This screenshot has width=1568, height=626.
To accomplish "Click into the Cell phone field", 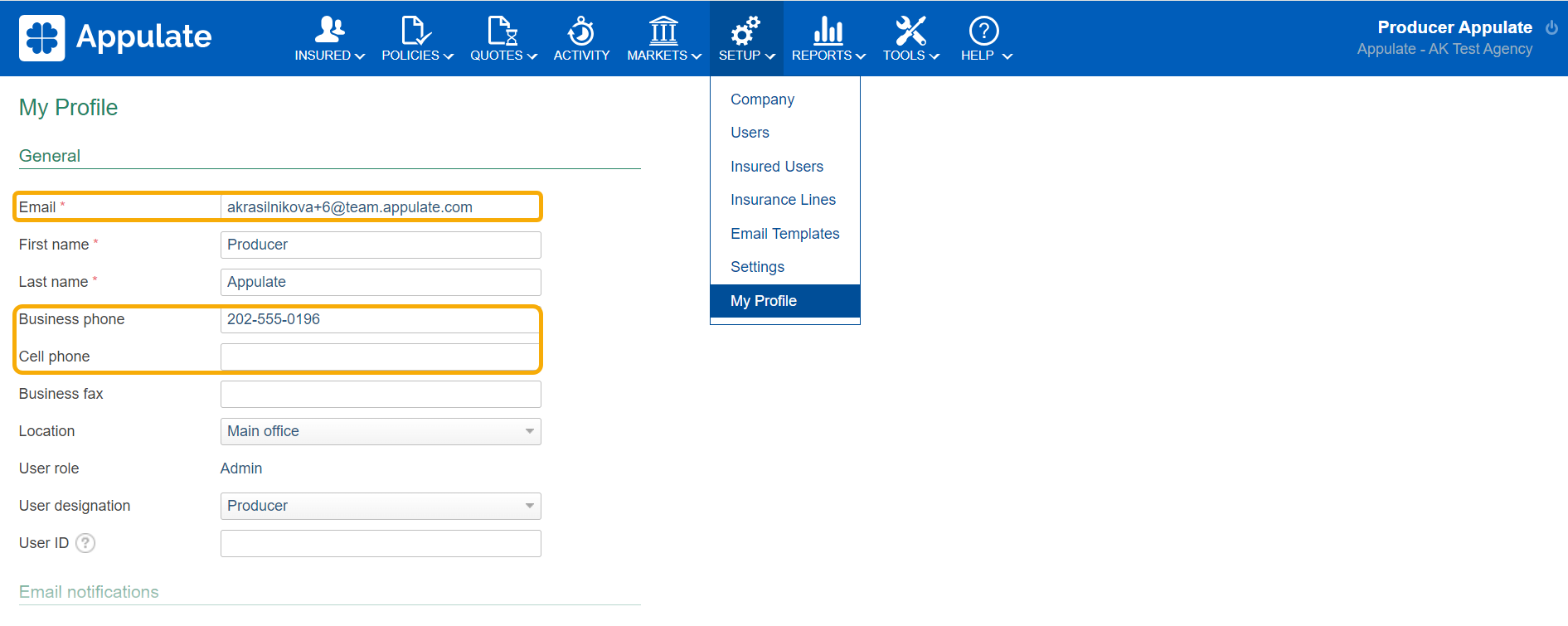I will coord(381,357).
